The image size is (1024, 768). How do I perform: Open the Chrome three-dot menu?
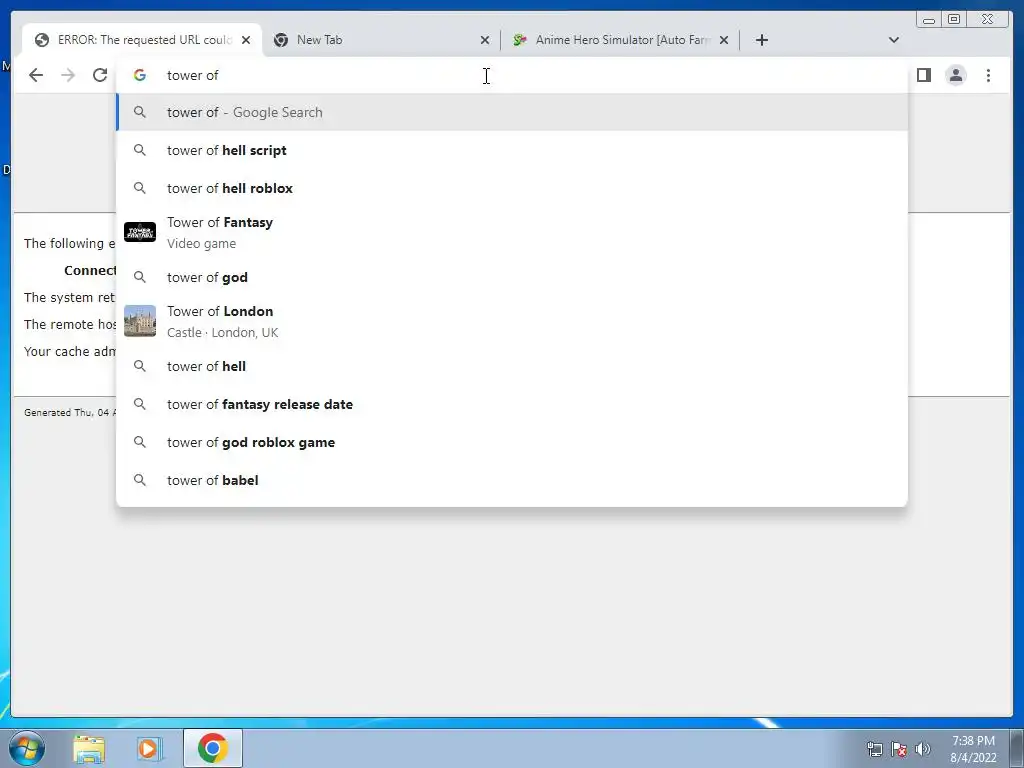click(x=988, y=75)
